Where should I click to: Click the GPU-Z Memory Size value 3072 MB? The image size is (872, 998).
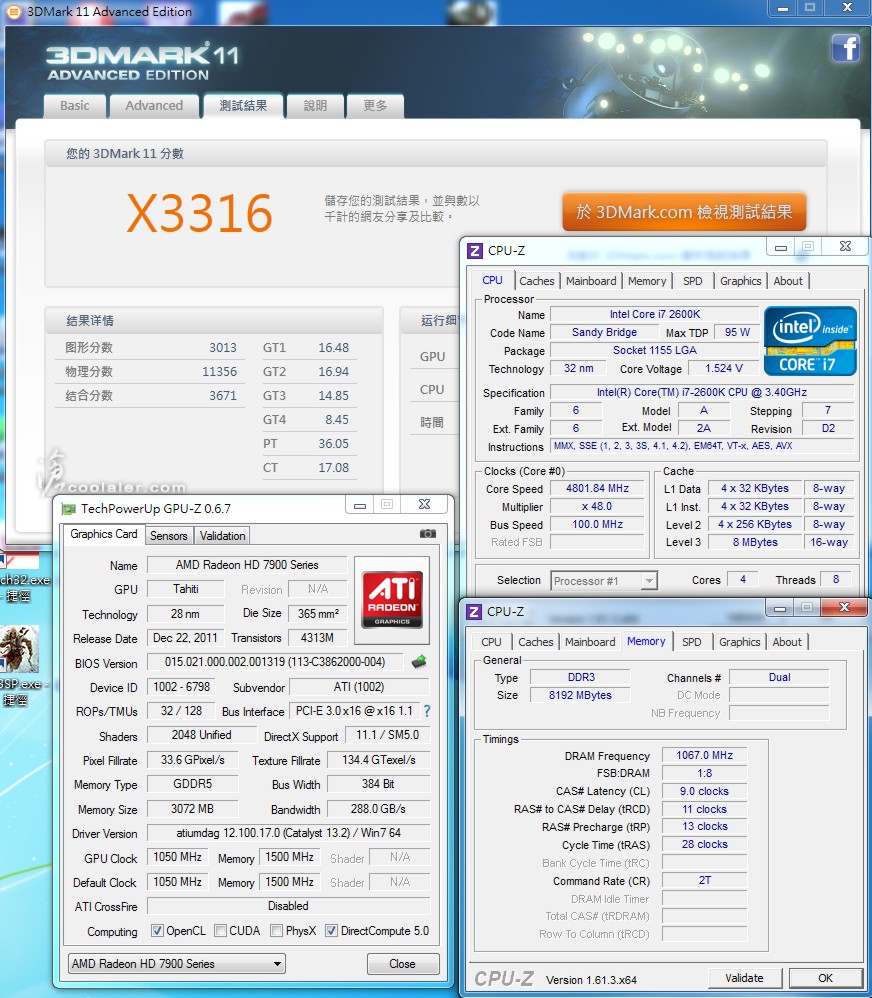coord(192,809)
